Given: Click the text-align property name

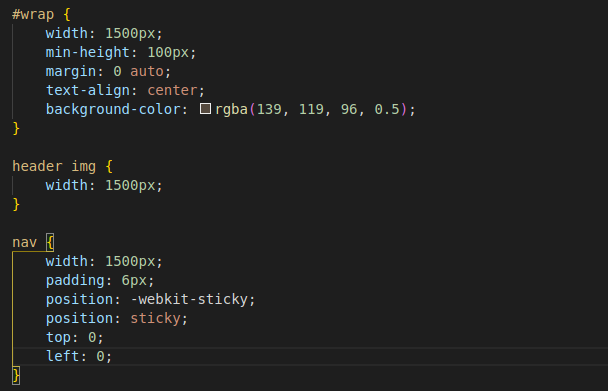Looking at the screenshot, I should click(88, 90).
